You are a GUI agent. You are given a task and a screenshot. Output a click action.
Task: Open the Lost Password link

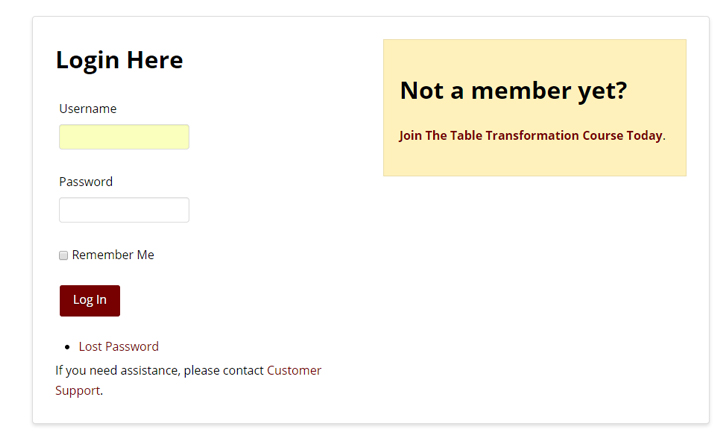(x=118, y=347)
